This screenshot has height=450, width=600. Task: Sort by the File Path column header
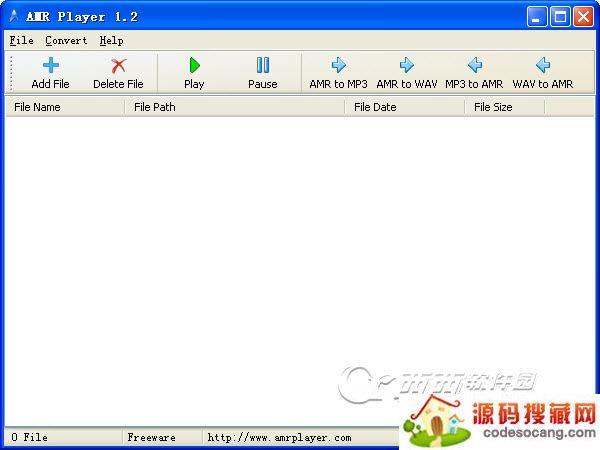pyautogui.click(x=235, y=107)
